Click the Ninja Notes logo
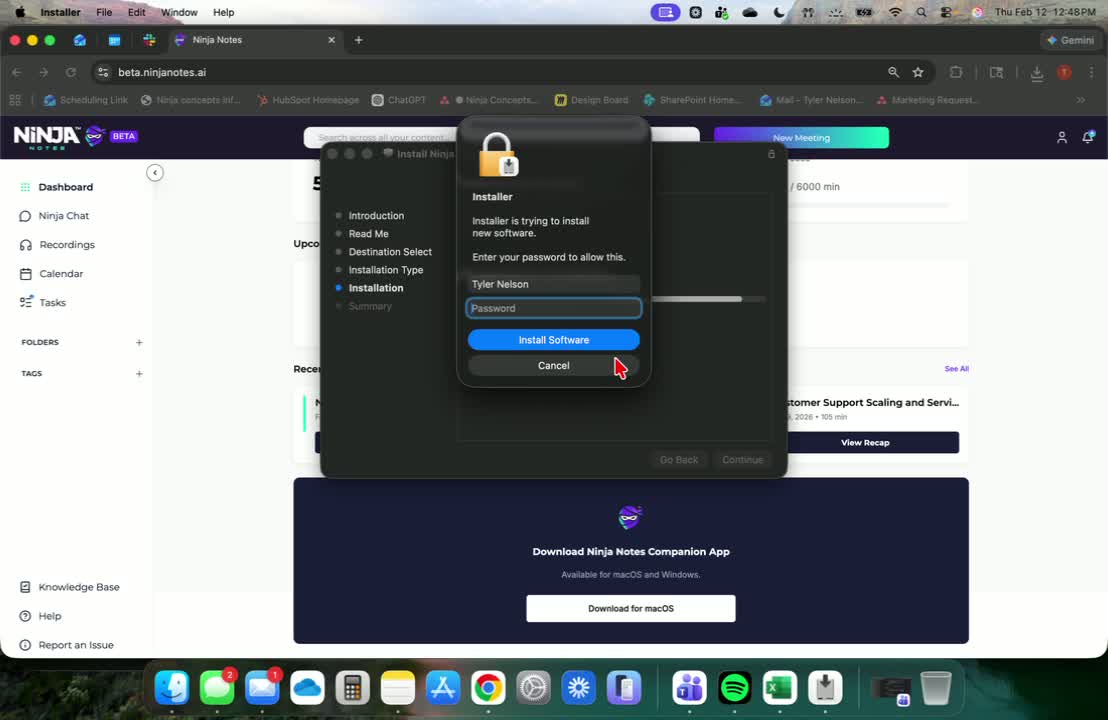 tap(59, 136)
